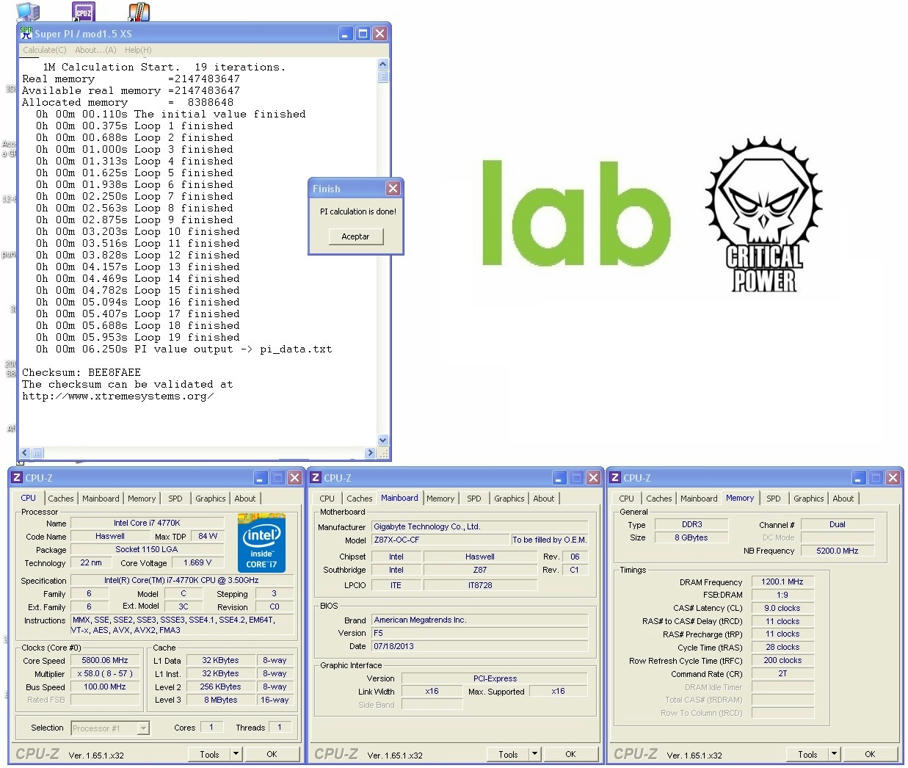Switch to Graphics tab in the CPU window
Screen dimensions: 908x768
coord(211,498)
